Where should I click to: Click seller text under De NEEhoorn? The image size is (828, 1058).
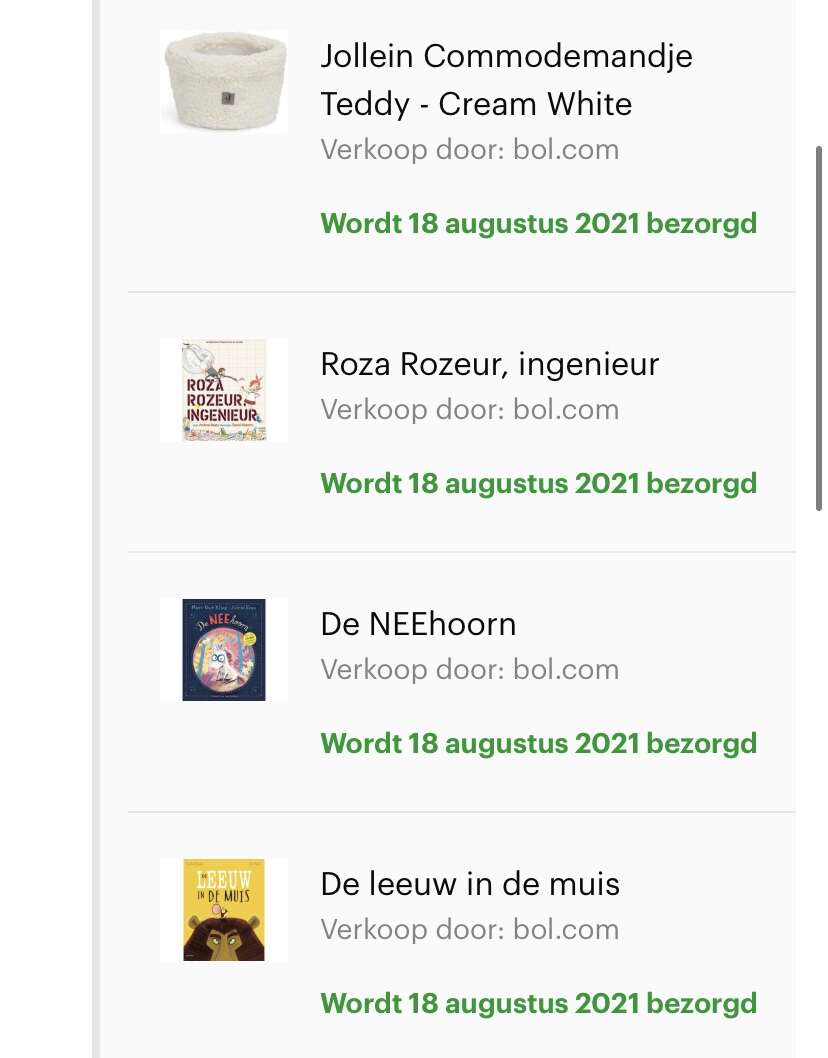coord(470,669)
